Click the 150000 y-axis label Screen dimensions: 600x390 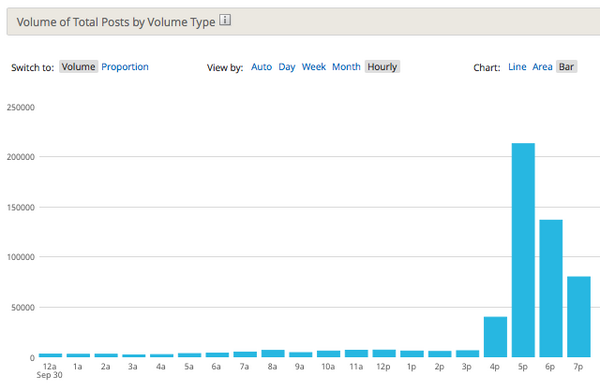coord(21,207)
